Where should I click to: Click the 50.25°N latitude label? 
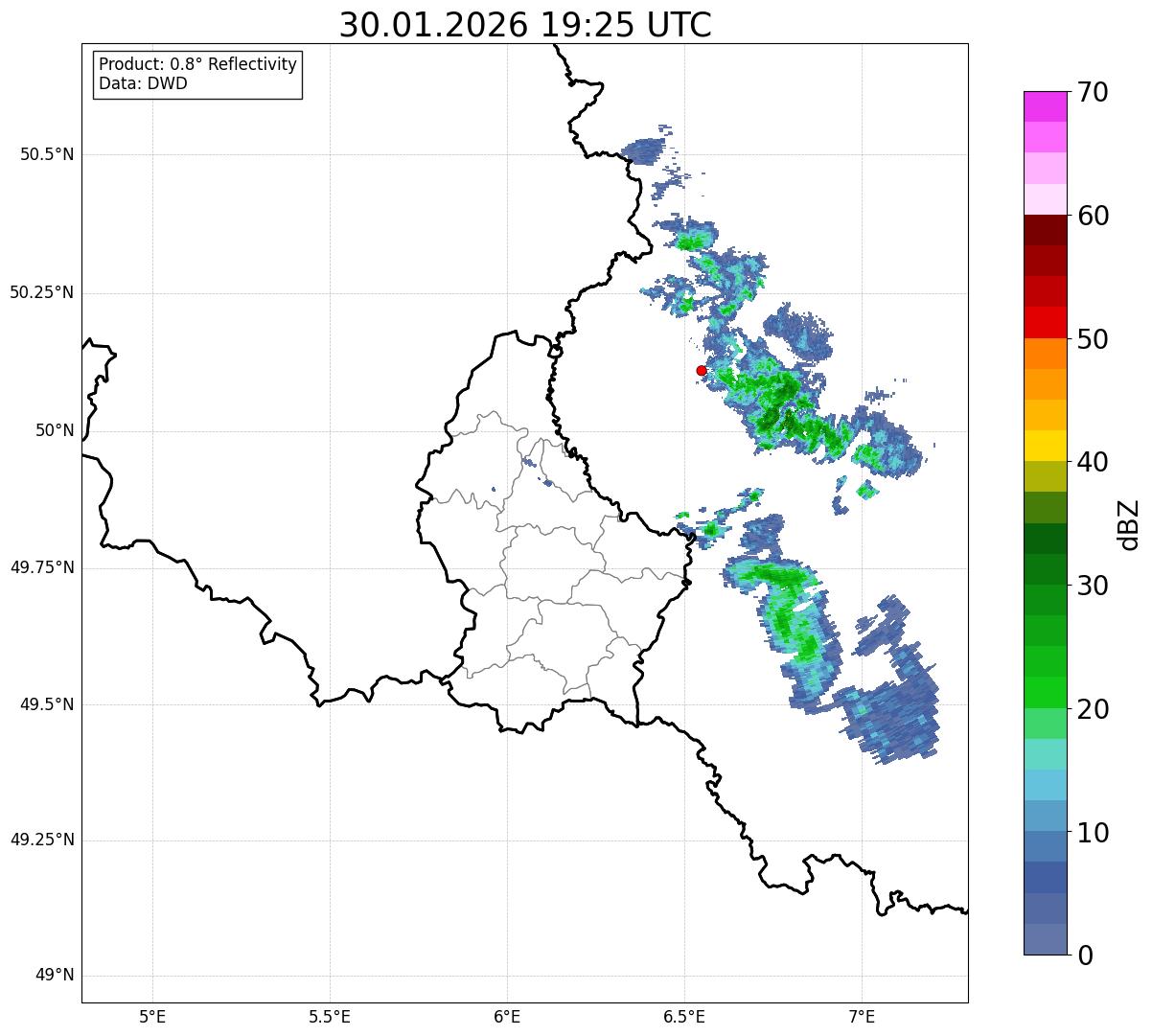(x=42, y=292)
